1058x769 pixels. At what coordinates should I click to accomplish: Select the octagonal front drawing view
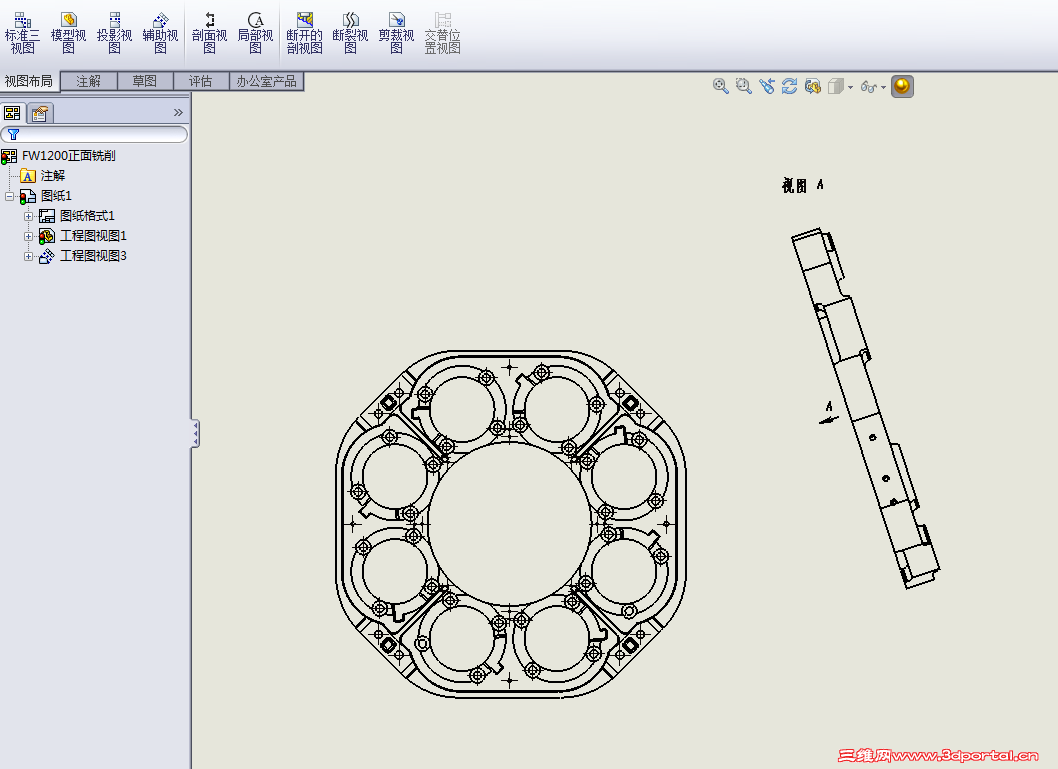point(511,523)
